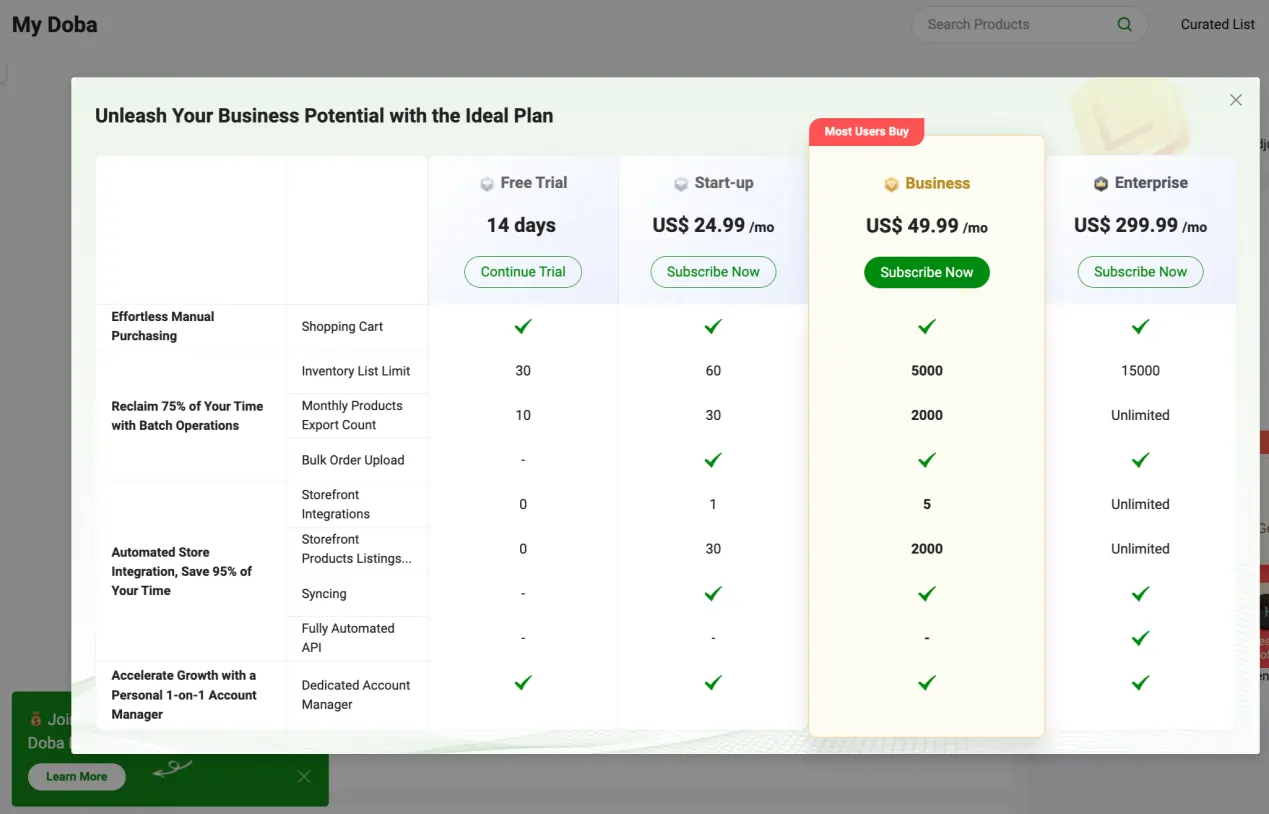1269x814 pixels.
Task: Close the pricing plan dialog
Action: (1236, 100)
